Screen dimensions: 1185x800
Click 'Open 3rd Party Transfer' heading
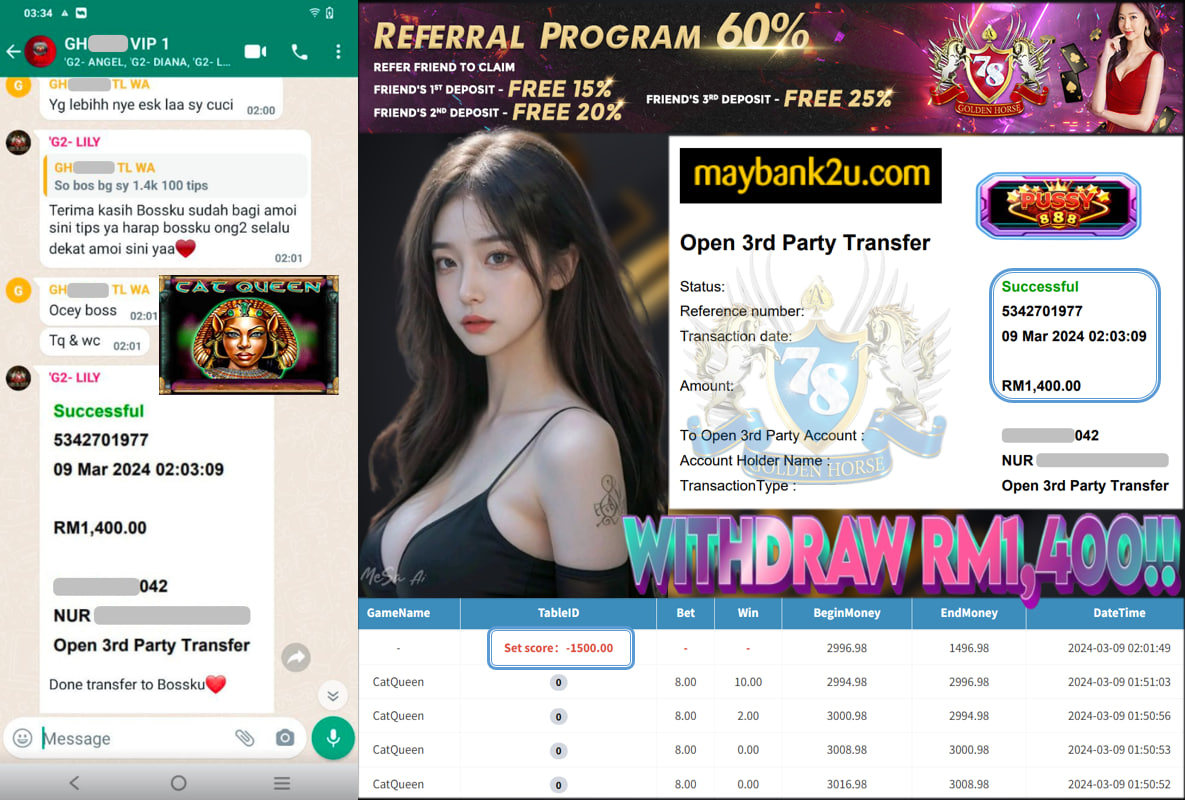tap(805, 242)
